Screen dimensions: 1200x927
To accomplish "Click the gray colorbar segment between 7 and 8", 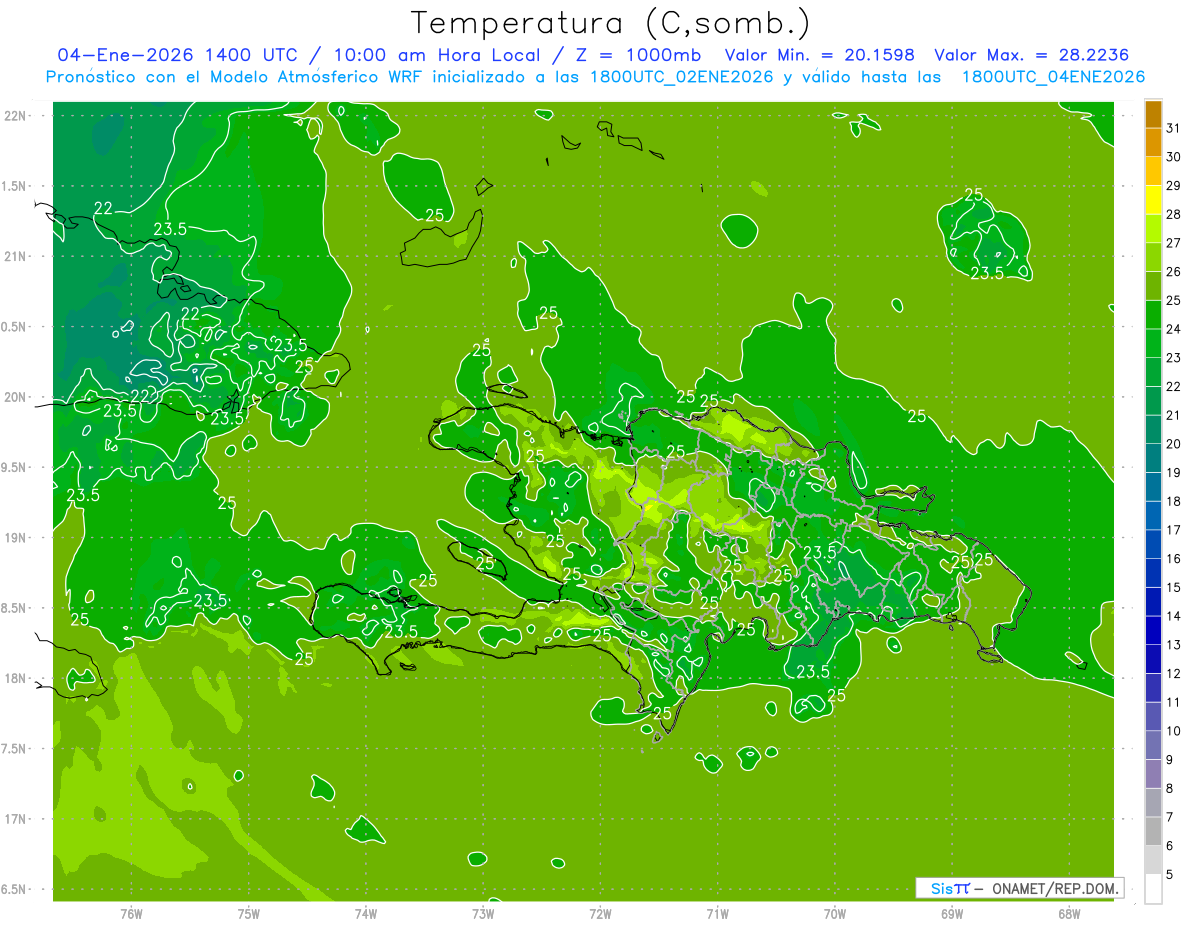I will (1153, 802).
